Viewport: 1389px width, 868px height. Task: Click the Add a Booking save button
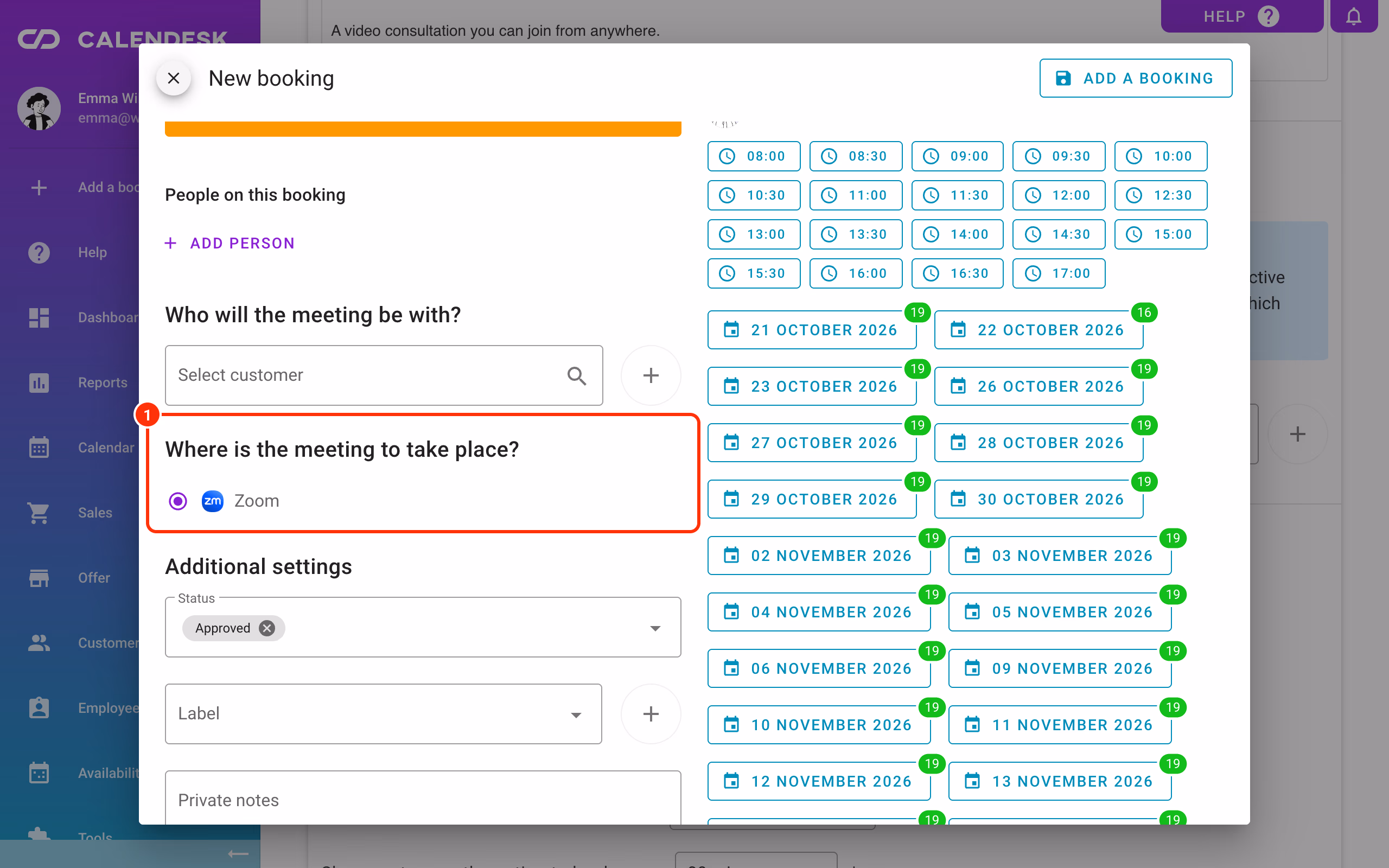click(1135, 78)
